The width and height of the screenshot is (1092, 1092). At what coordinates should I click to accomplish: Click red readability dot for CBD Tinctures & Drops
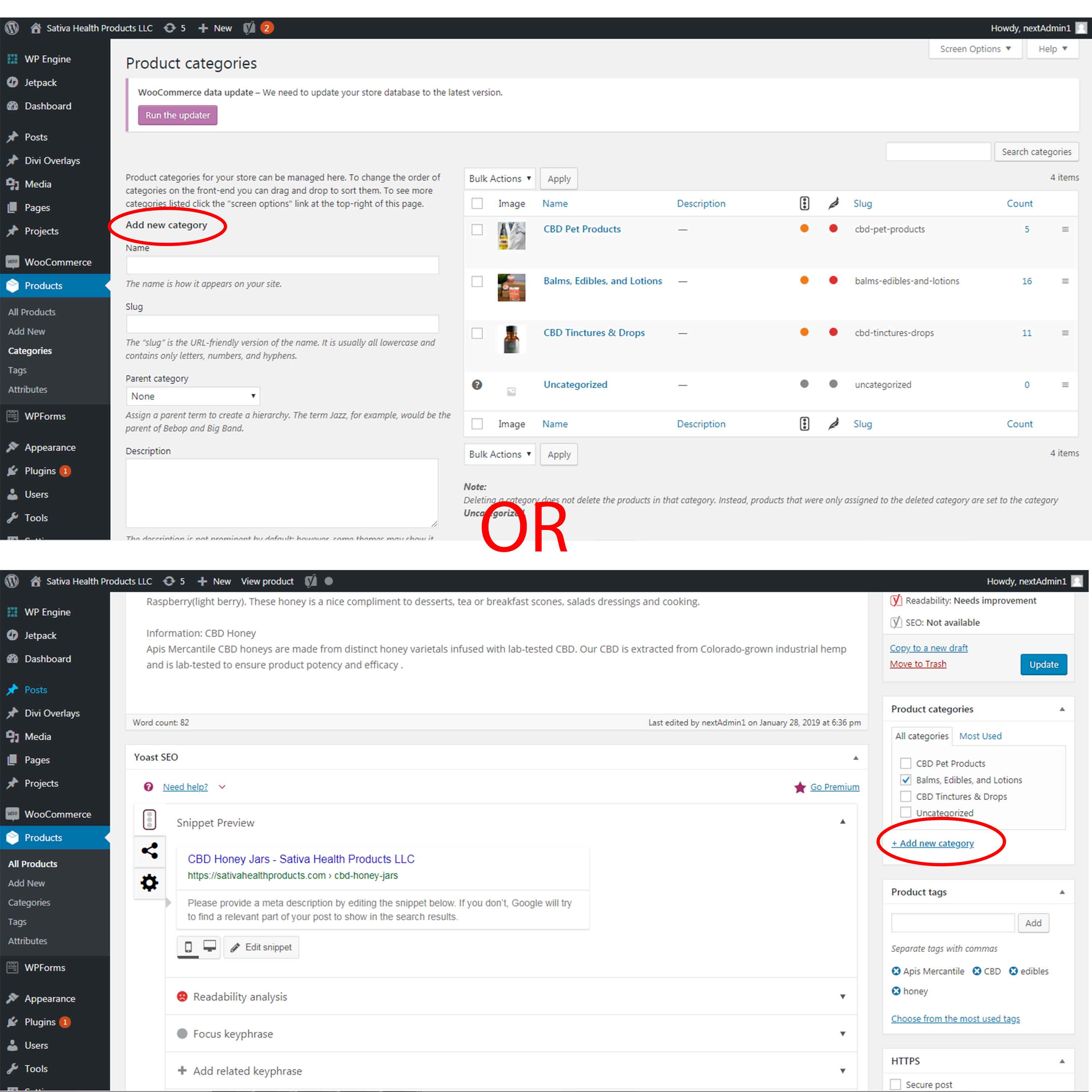[833, 332]
